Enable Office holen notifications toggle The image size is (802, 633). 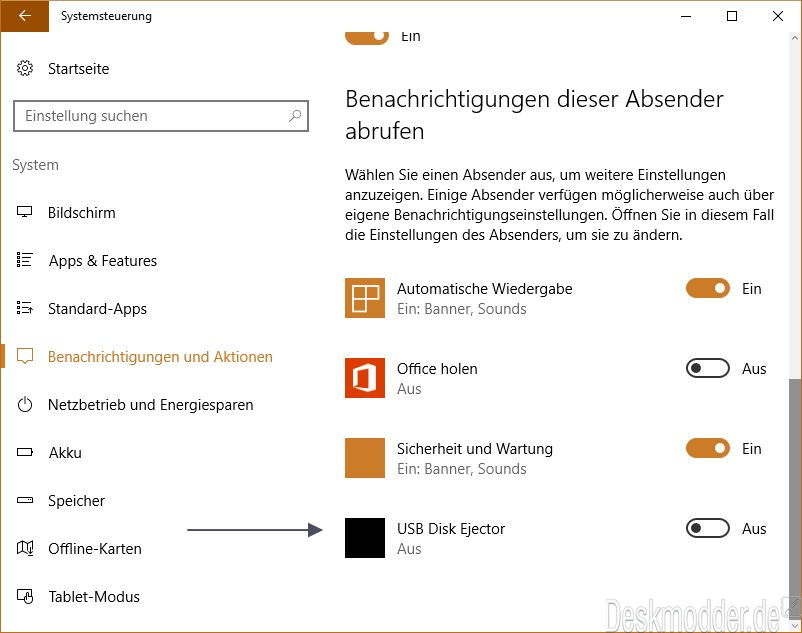pyautogui.click(x=708, y=368)
